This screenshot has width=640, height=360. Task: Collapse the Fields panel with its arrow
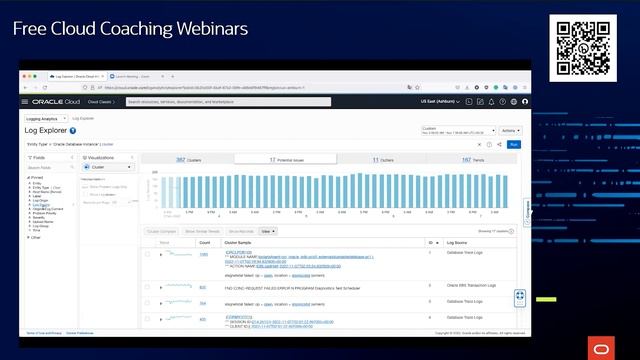click(x=72, y=158)
